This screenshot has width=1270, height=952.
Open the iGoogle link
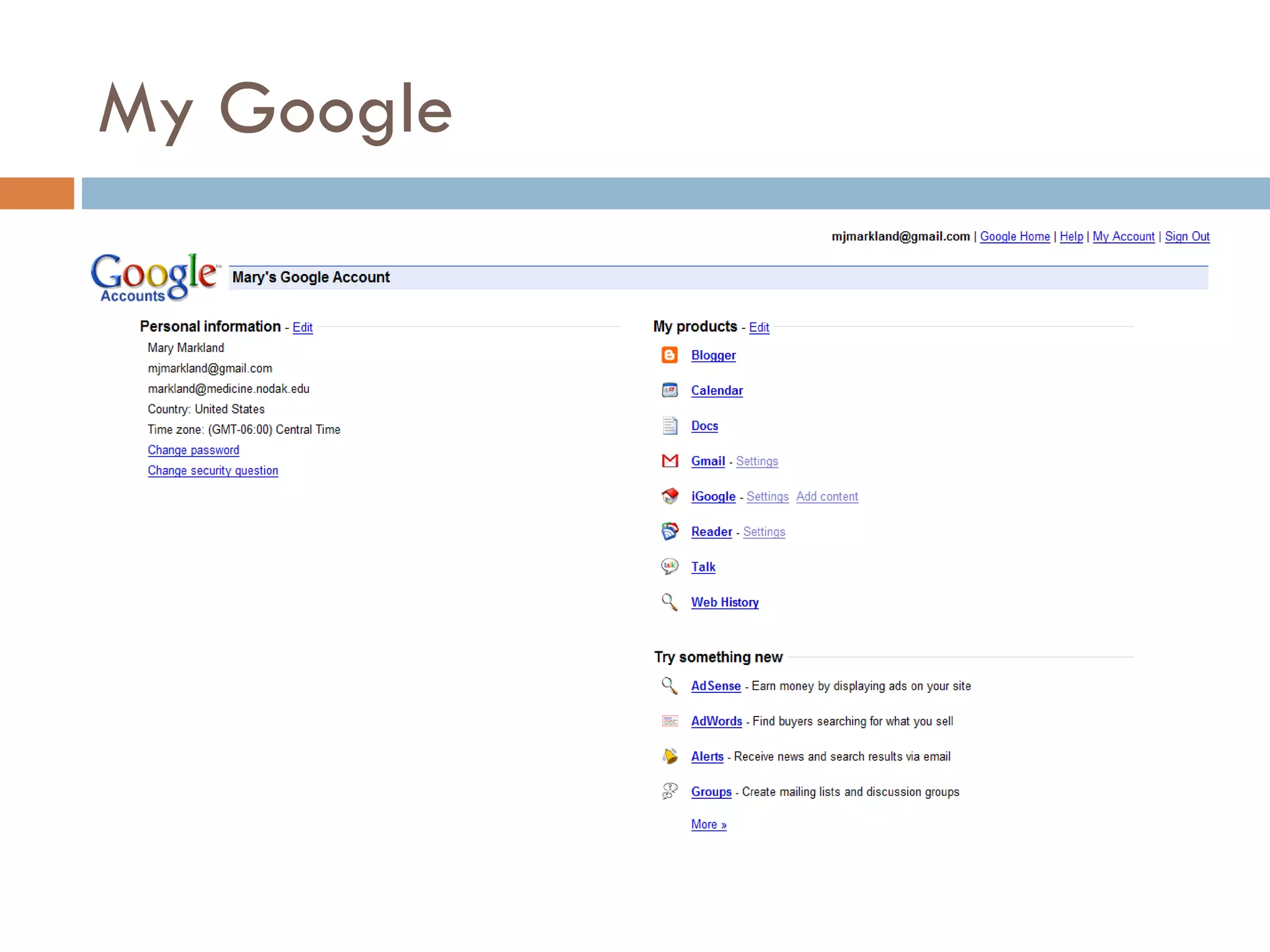pyautogui.click(x=713, y=496)
